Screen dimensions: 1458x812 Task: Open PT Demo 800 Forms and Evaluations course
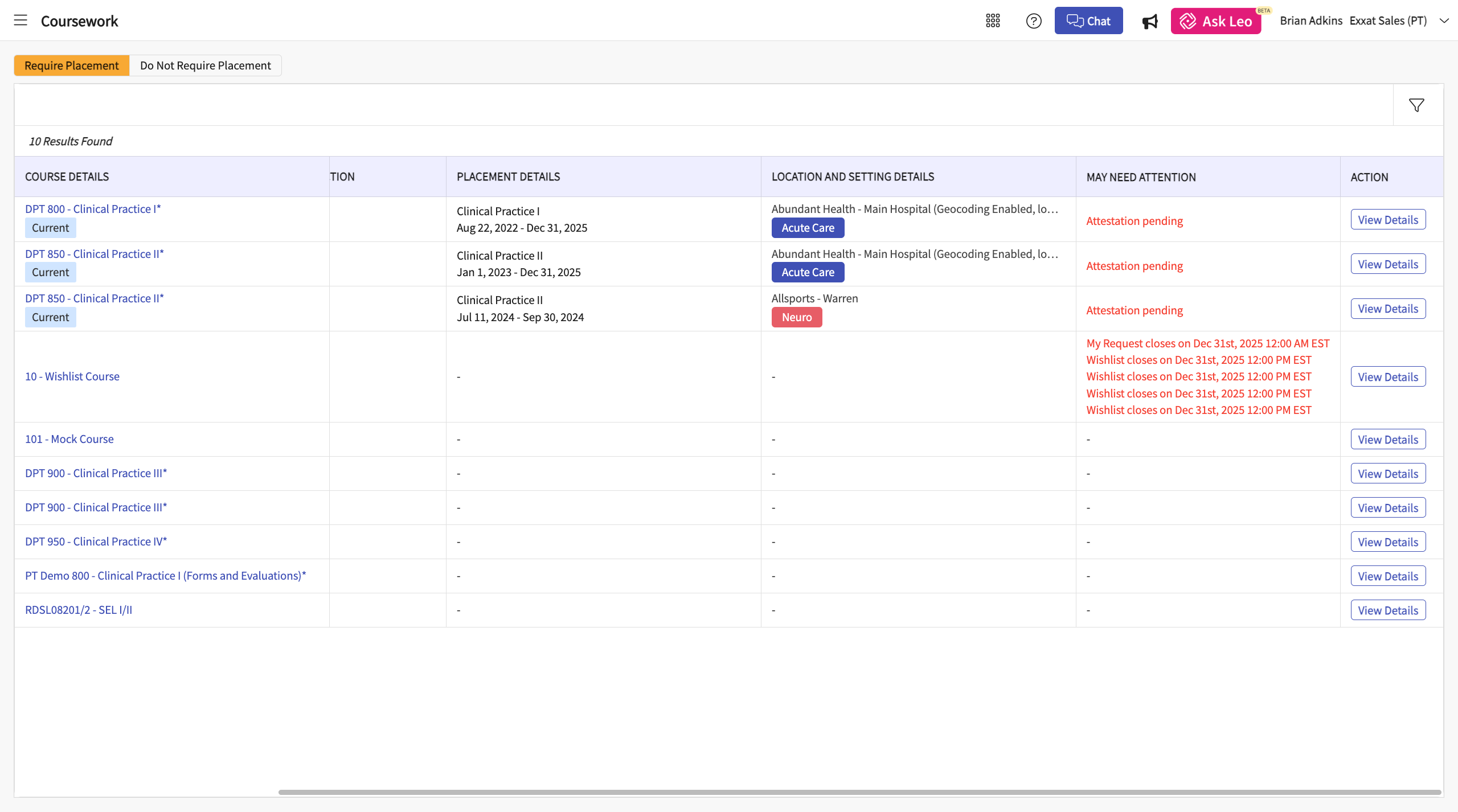[165, 576]
